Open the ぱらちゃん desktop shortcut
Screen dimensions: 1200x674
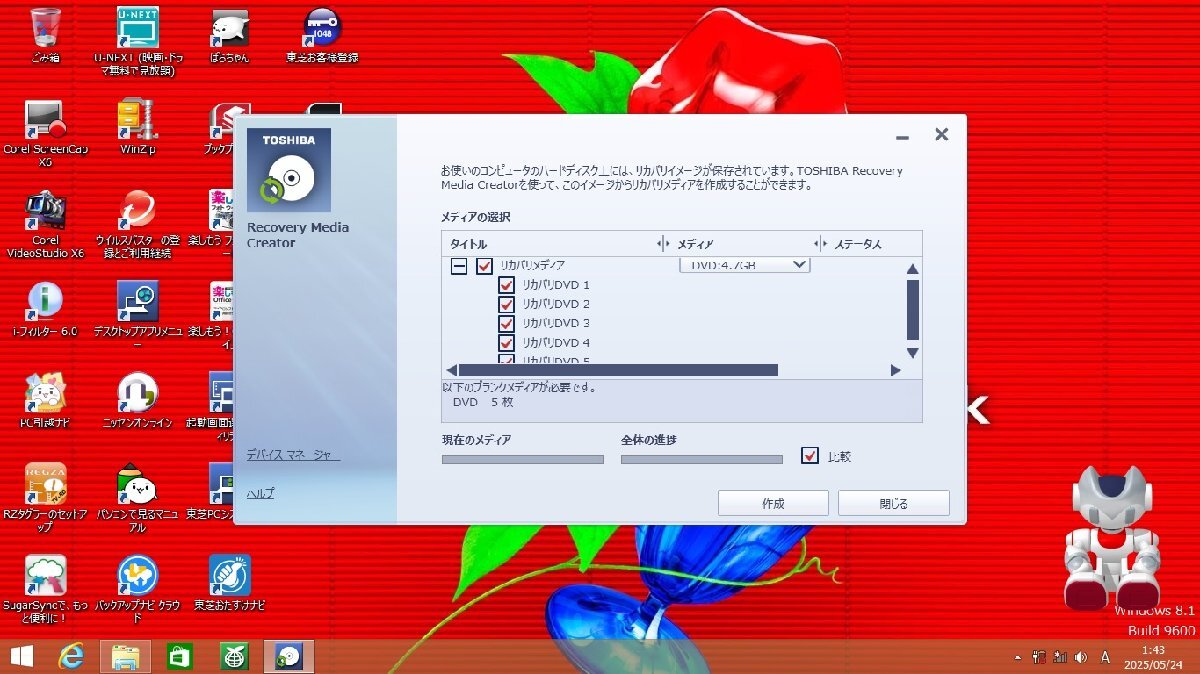click(x=229, y=35)
